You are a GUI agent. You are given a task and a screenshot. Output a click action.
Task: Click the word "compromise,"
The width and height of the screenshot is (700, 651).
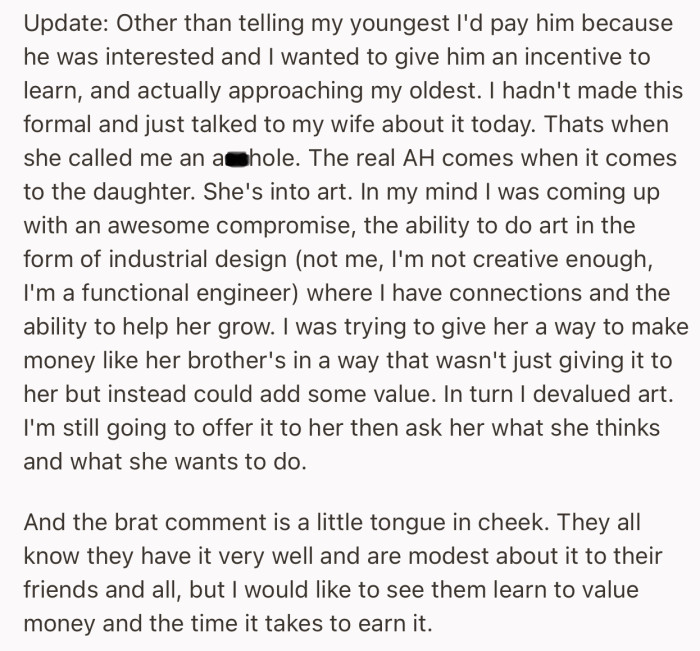pos(286,225)
